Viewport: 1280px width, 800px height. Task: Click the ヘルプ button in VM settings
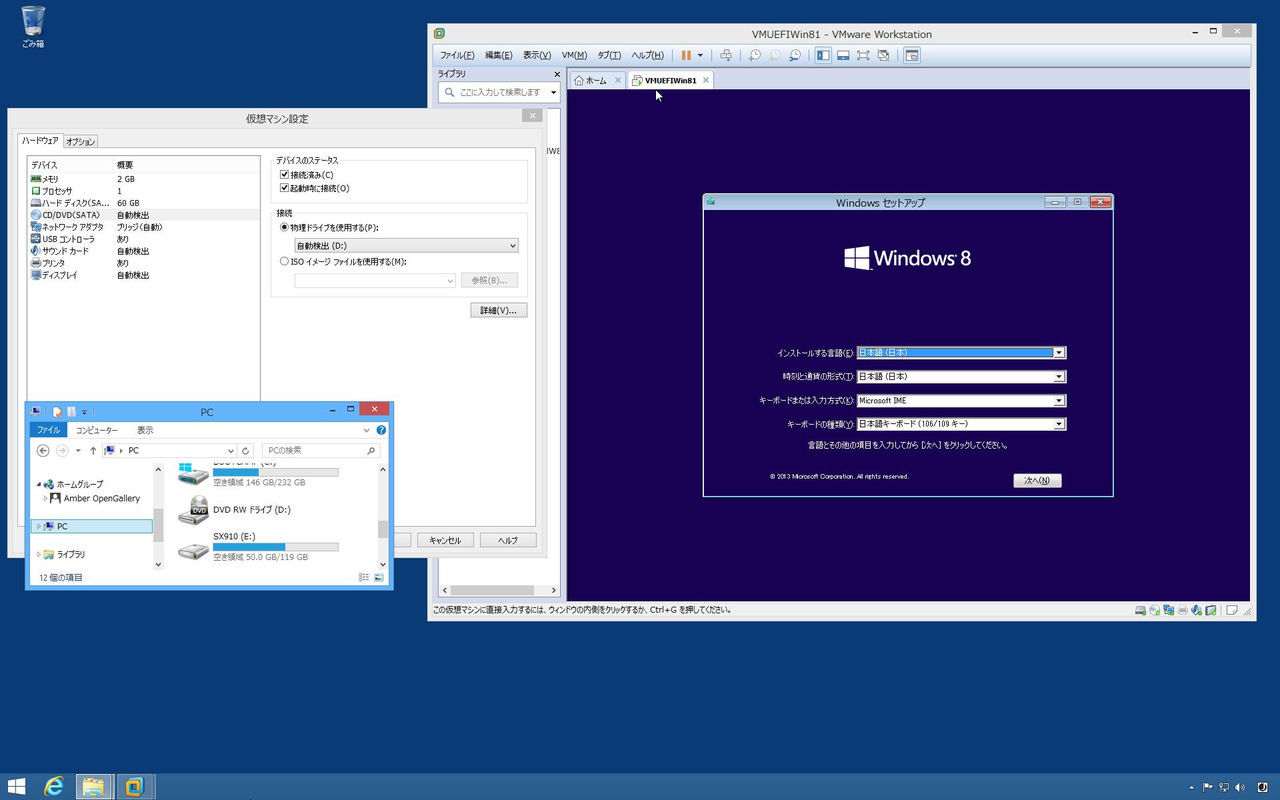508,540
